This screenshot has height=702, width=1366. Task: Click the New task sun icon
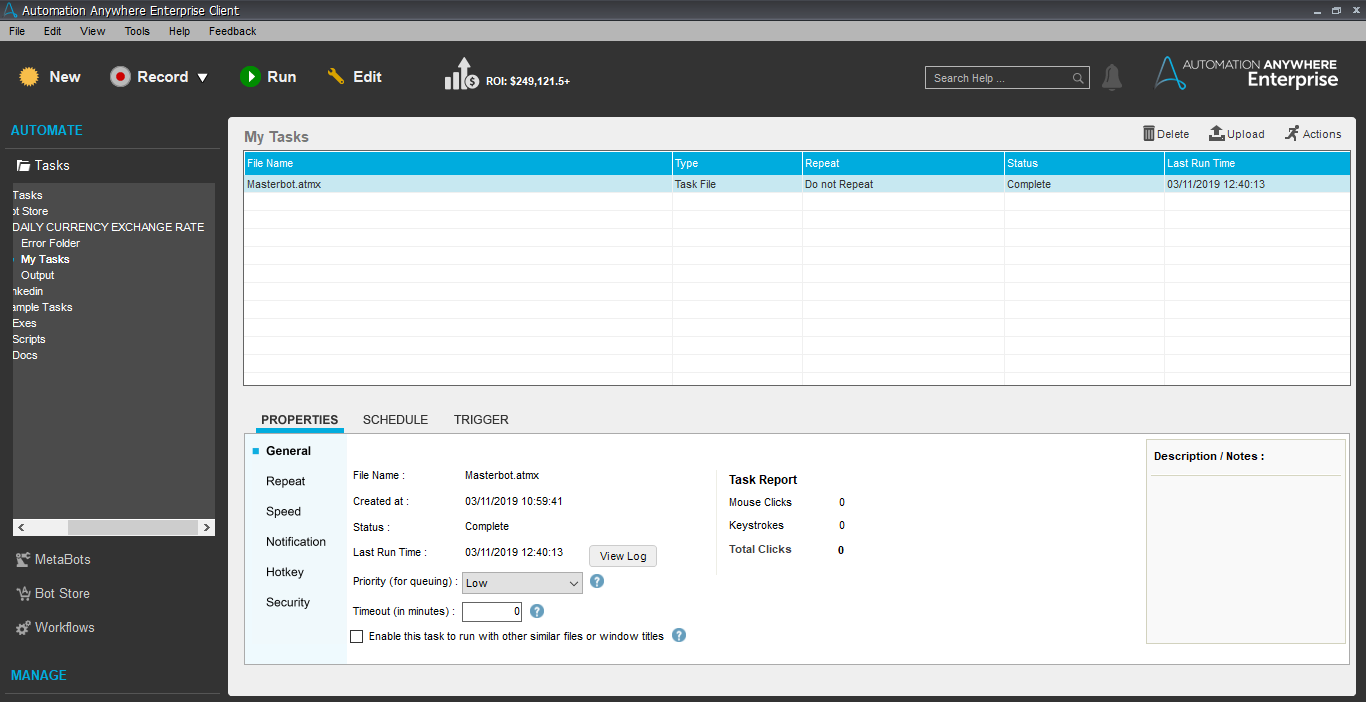[29, 77]
